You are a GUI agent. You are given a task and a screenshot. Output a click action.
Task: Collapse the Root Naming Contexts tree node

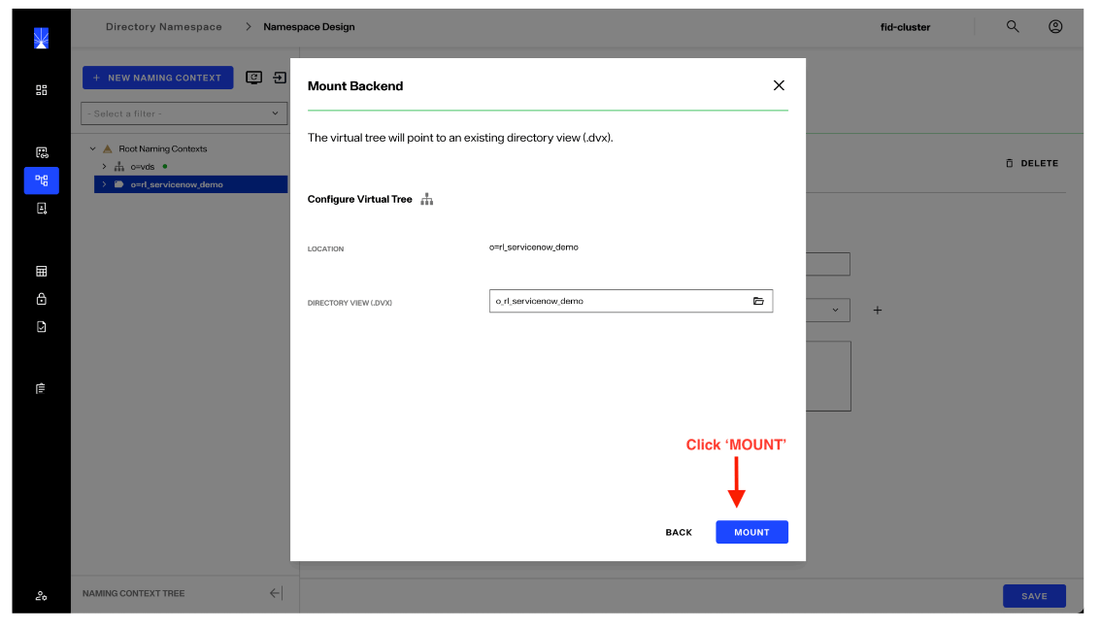93,149
